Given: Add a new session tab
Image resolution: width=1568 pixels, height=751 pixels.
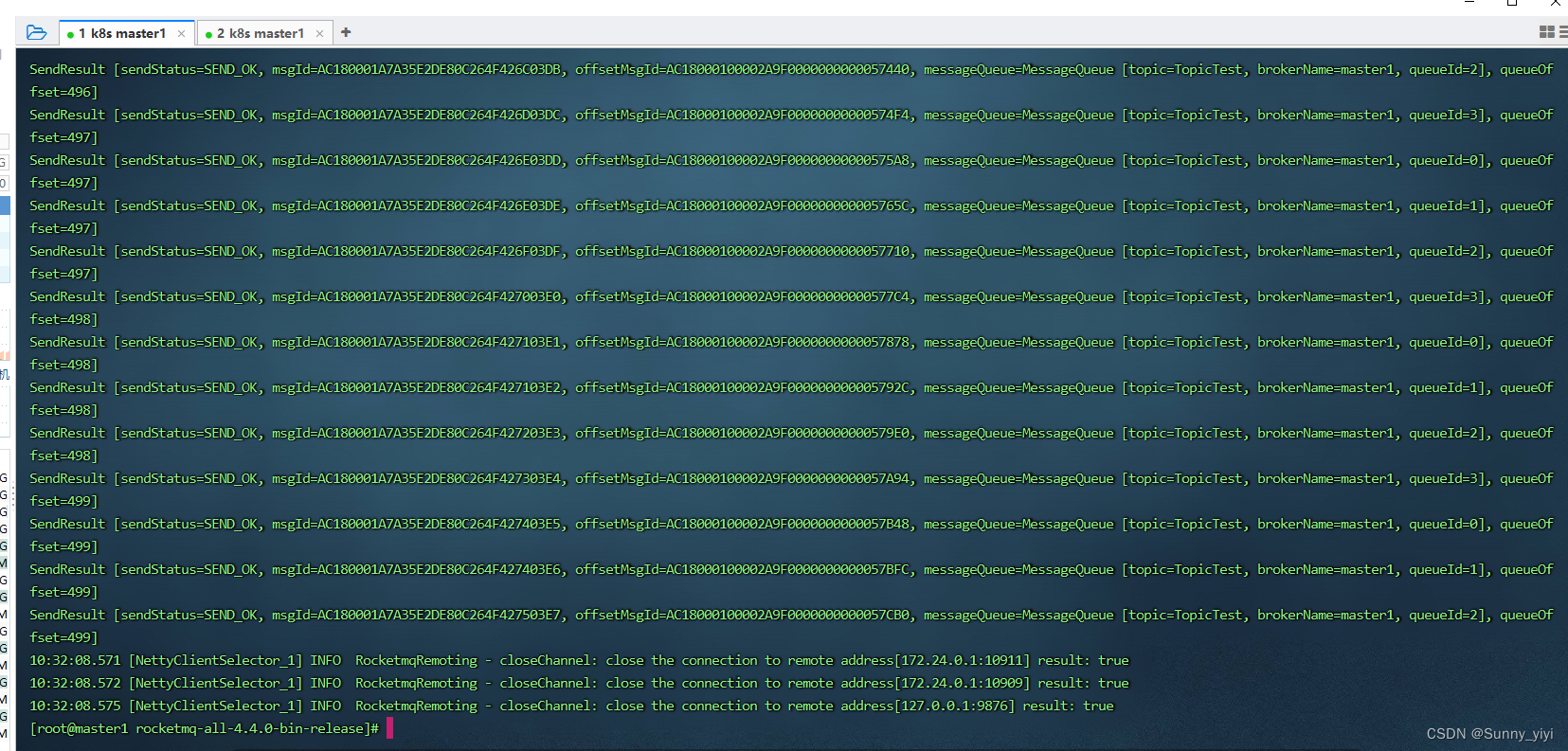Looking at the screenshot, I should (x=346, y=32).
